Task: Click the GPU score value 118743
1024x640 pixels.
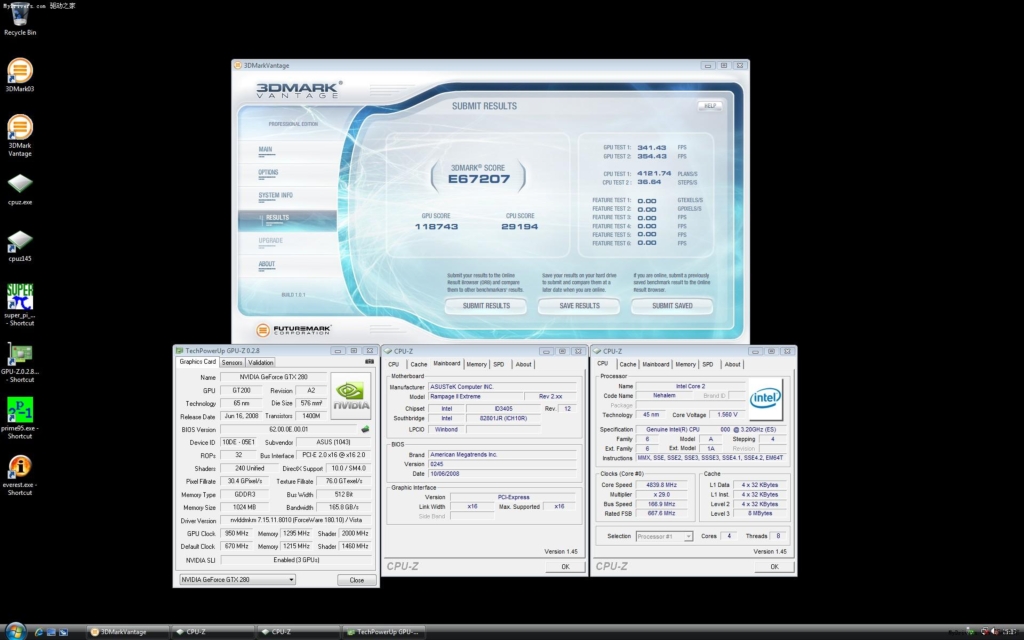Action: (436, 227)
